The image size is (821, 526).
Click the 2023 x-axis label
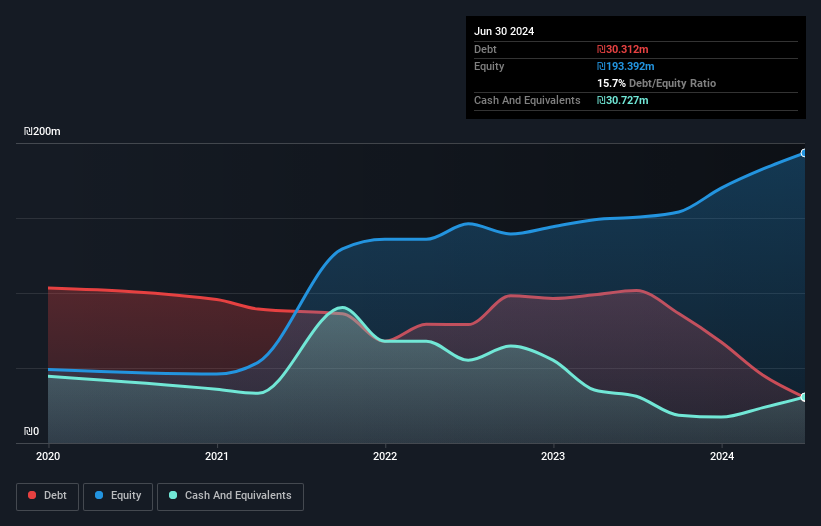coord(553,456)
